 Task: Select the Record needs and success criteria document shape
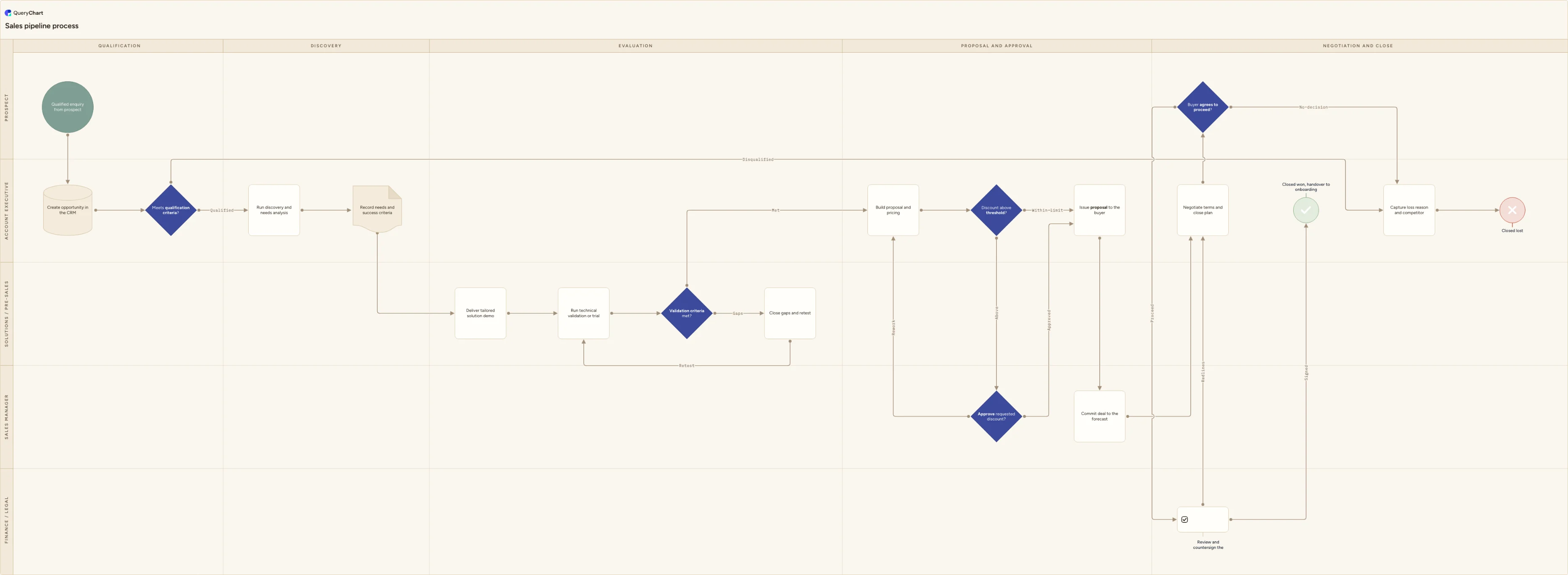[377, 209]
